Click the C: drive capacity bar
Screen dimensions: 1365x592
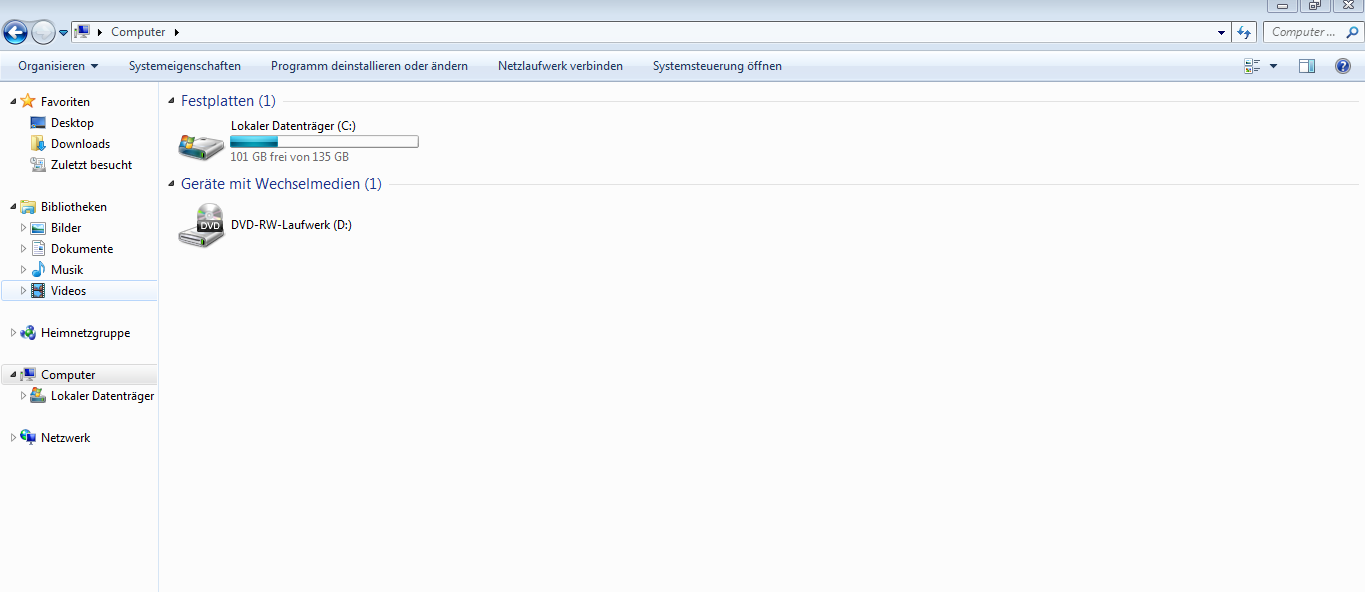tap(324, 142)
